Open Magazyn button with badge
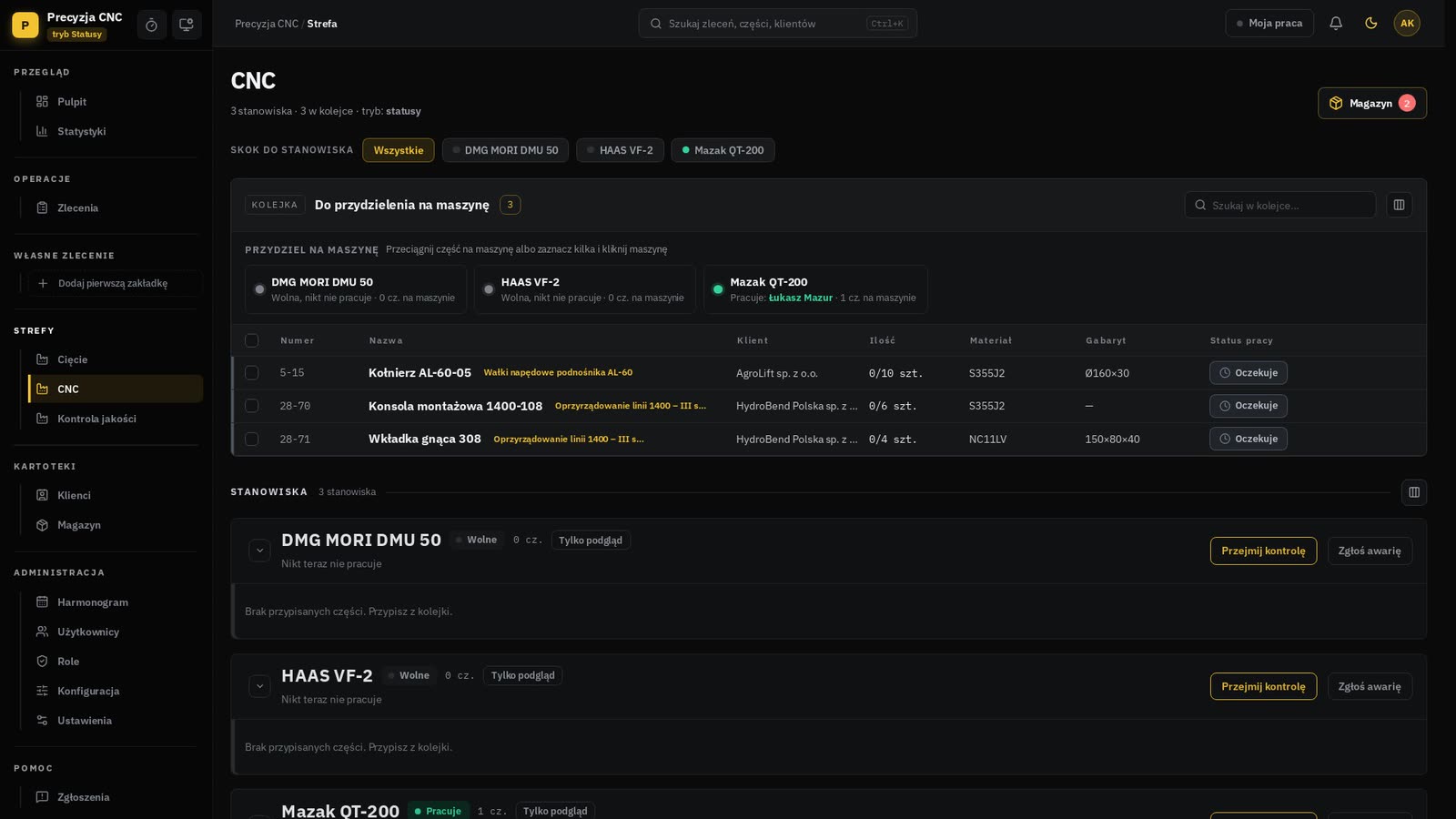1456x819 pixels. click(1372, 103)
